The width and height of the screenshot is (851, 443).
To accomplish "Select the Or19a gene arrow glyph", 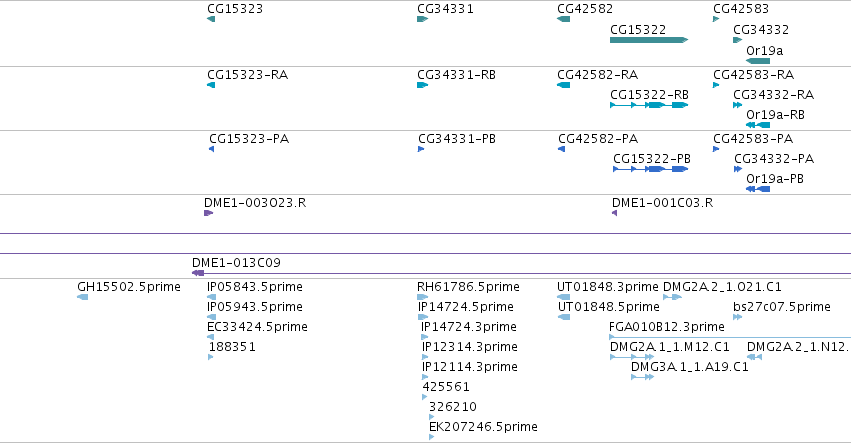I will (x=758, y=61).
